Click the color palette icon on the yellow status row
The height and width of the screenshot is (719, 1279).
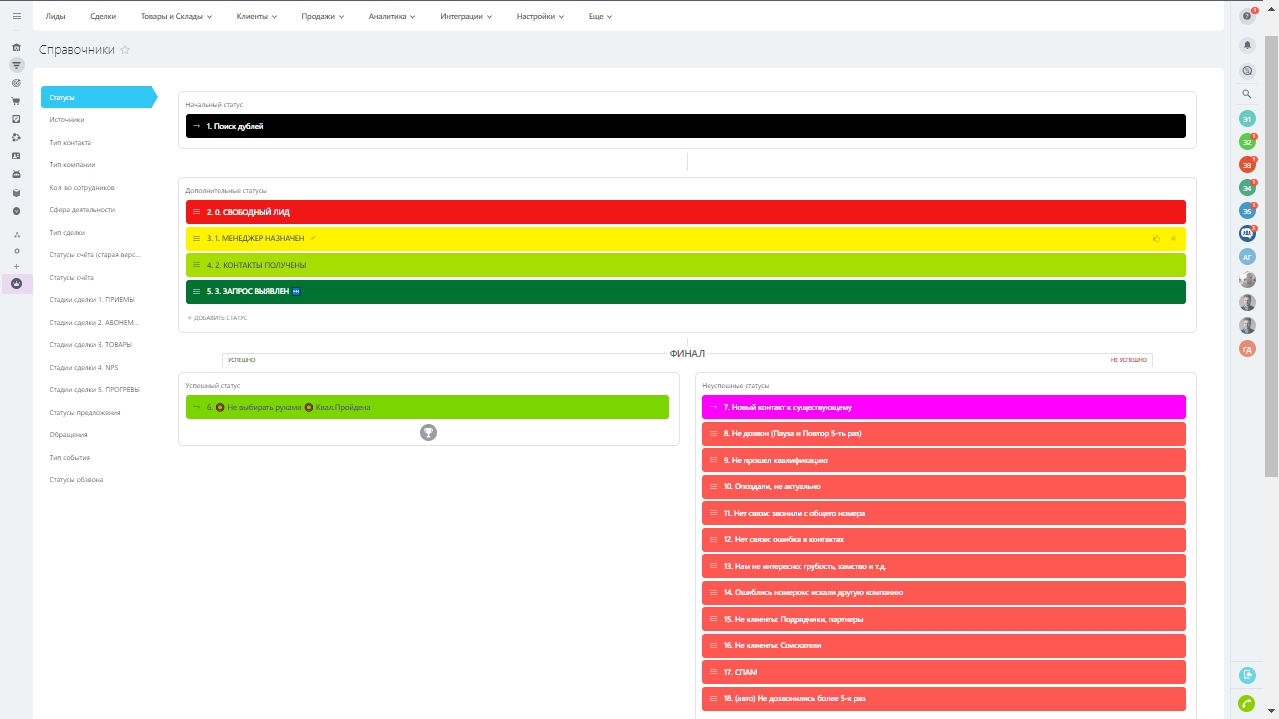click(x=1156, y=239)
